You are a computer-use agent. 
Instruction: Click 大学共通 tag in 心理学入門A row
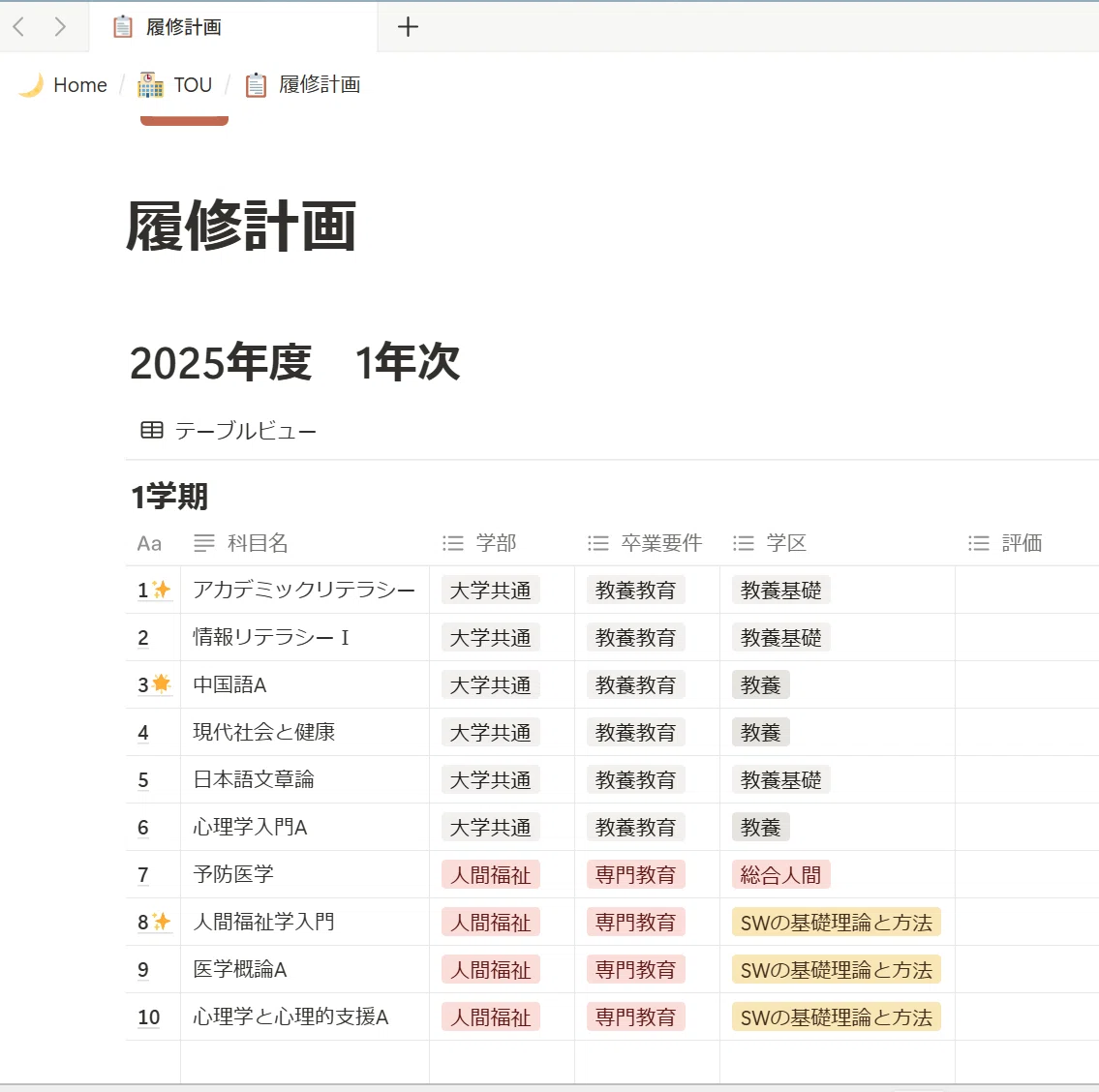491,827
